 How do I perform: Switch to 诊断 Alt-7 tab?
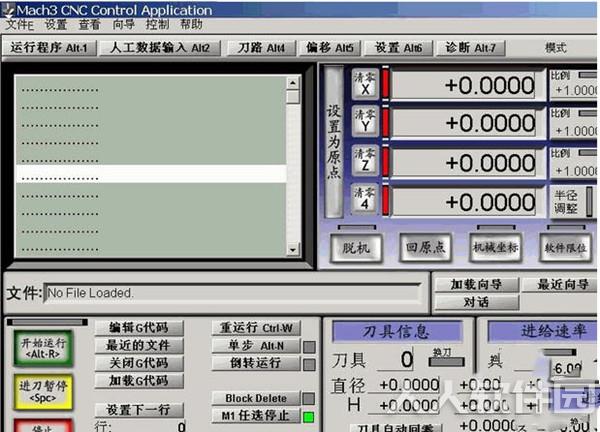pyautogui.click(x=471, y=48)
